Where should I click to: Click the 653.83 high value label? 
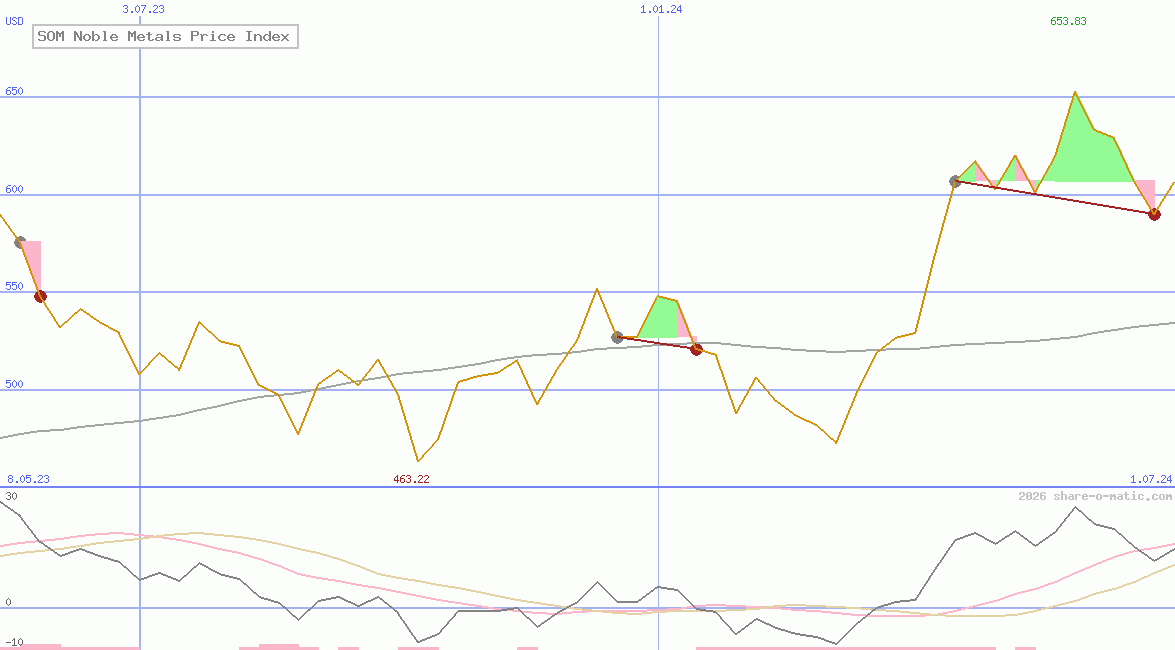point(1068,21)
